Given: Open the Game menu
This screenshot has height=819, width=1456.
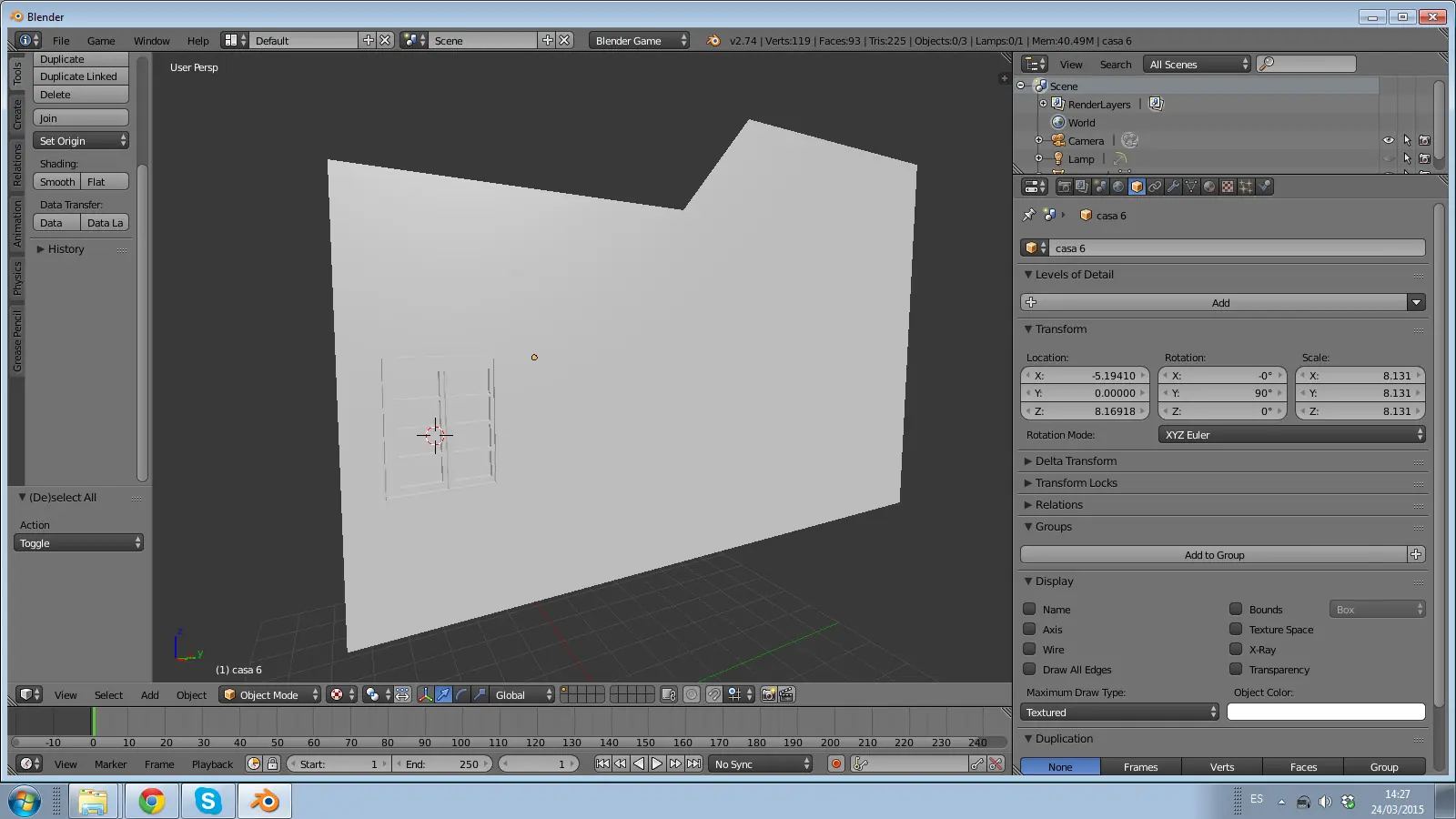Looking at the screenshot, I should coord(101,41).
